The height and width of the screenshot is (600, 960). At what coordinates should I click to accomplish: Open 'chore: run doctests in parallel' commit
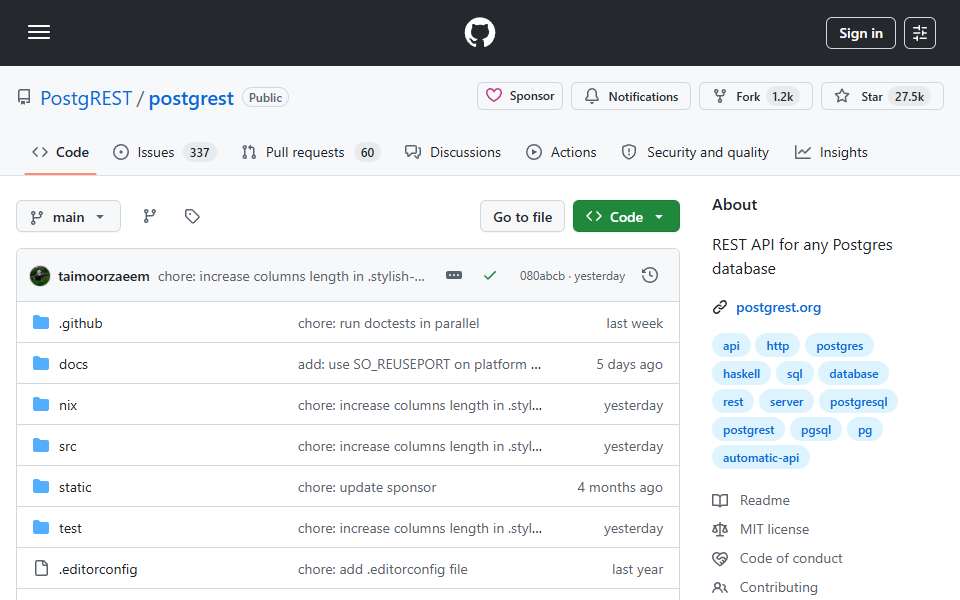388,323
